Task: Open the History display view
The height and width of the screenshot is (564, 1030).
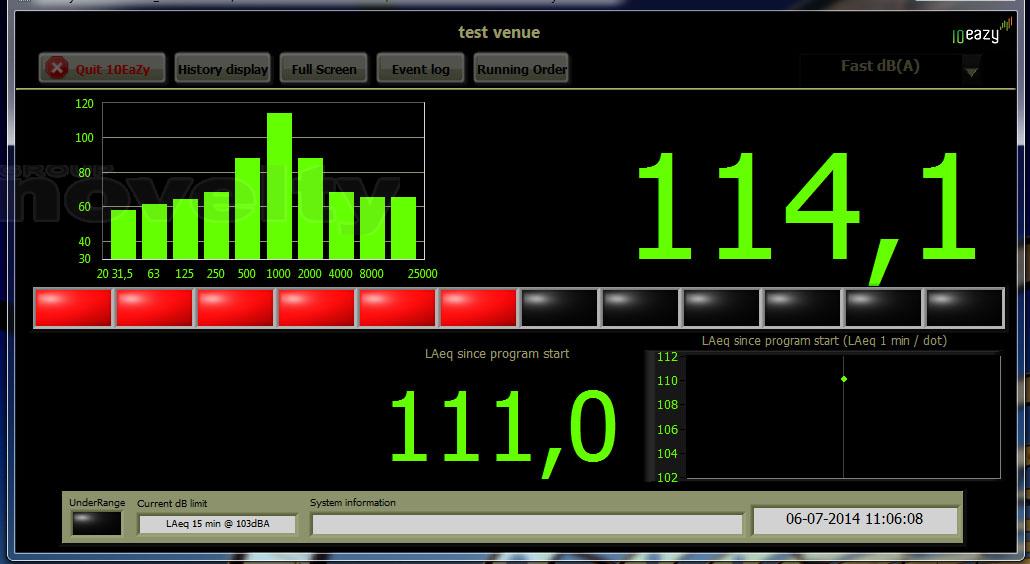Action: 222,69
